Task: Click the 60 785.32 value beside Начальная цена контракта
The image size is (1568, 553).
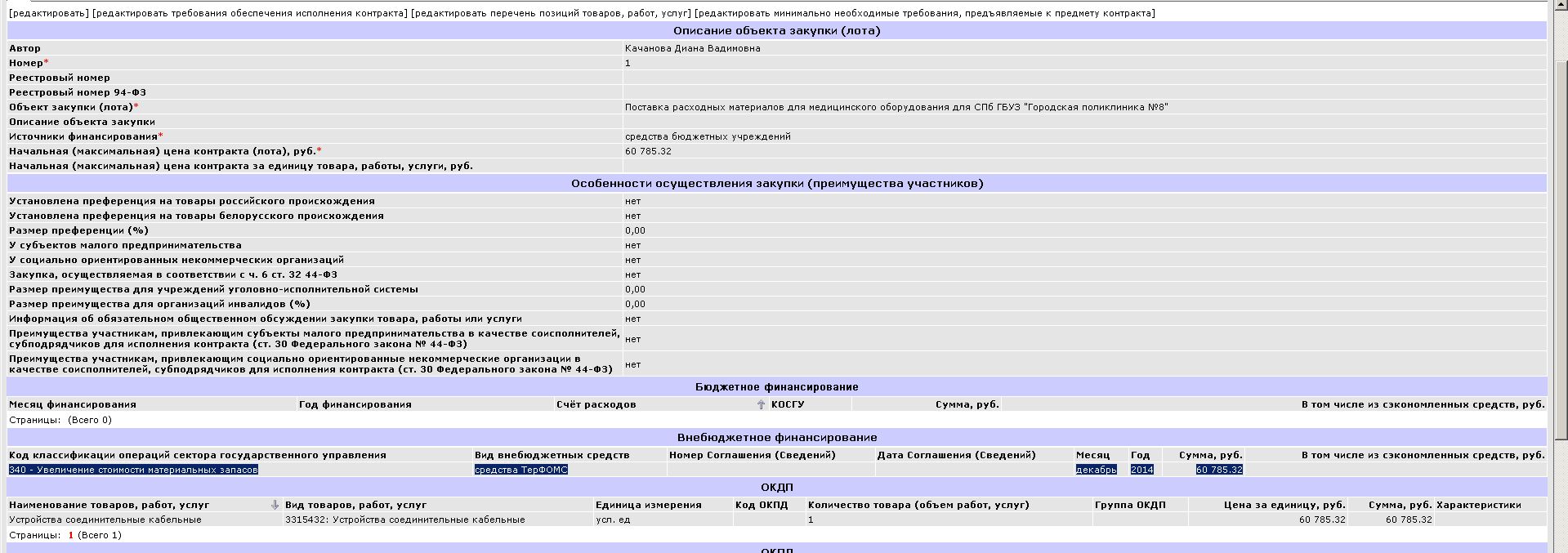Action: pos(648,151)
